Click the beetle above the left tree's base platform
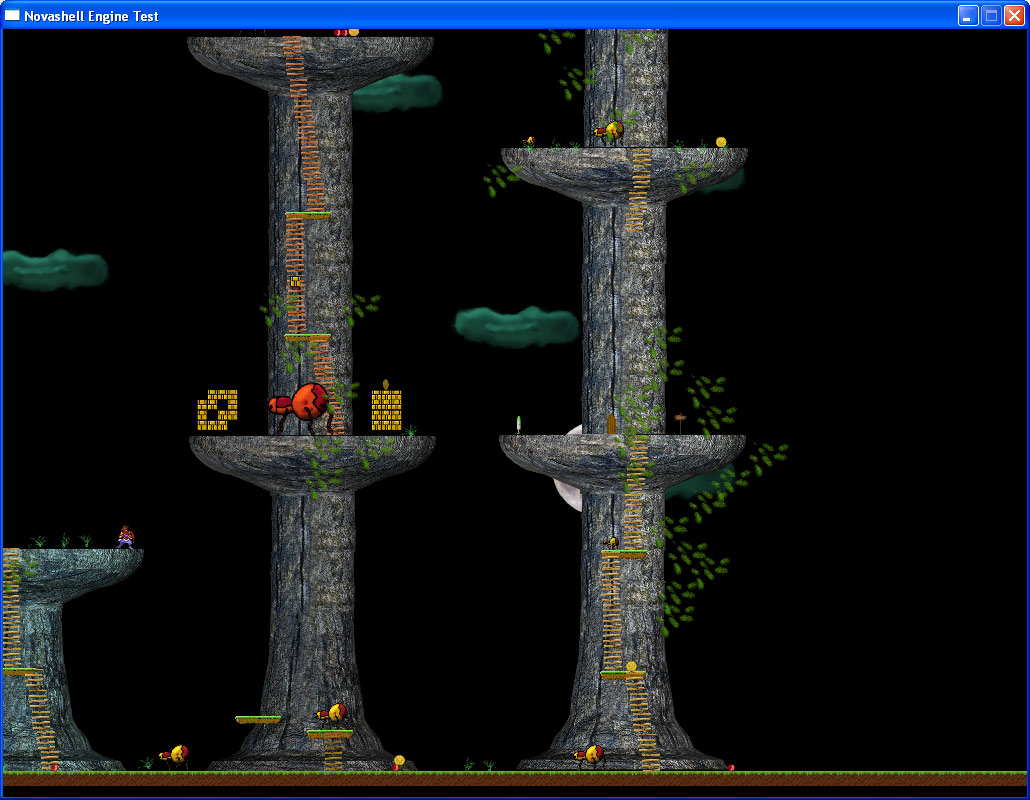Viewport: 1030px width, 800px height. point(332,713)
